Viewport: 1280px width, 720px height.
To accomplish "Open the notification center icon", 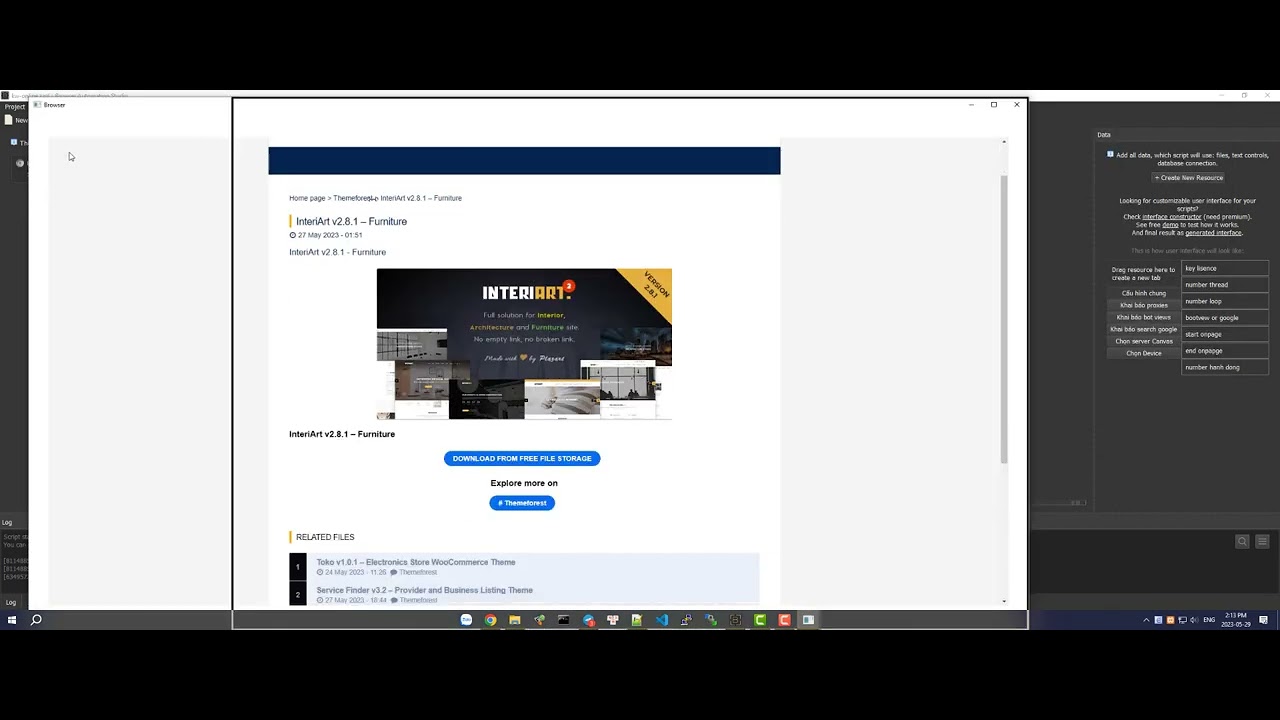I will (x=1264, y=620).
